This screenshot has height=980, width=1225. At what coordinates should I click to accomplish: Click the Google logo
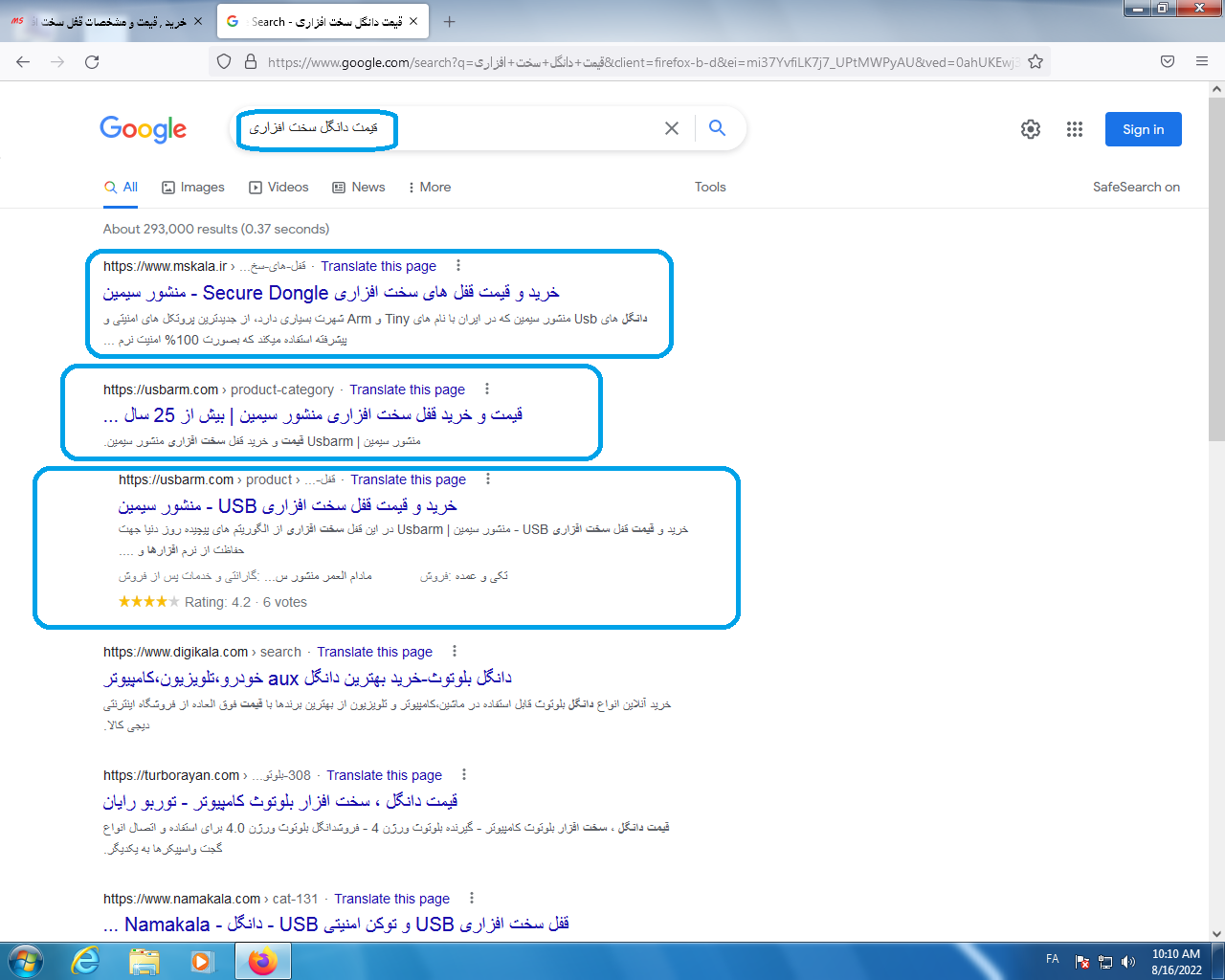144,129
